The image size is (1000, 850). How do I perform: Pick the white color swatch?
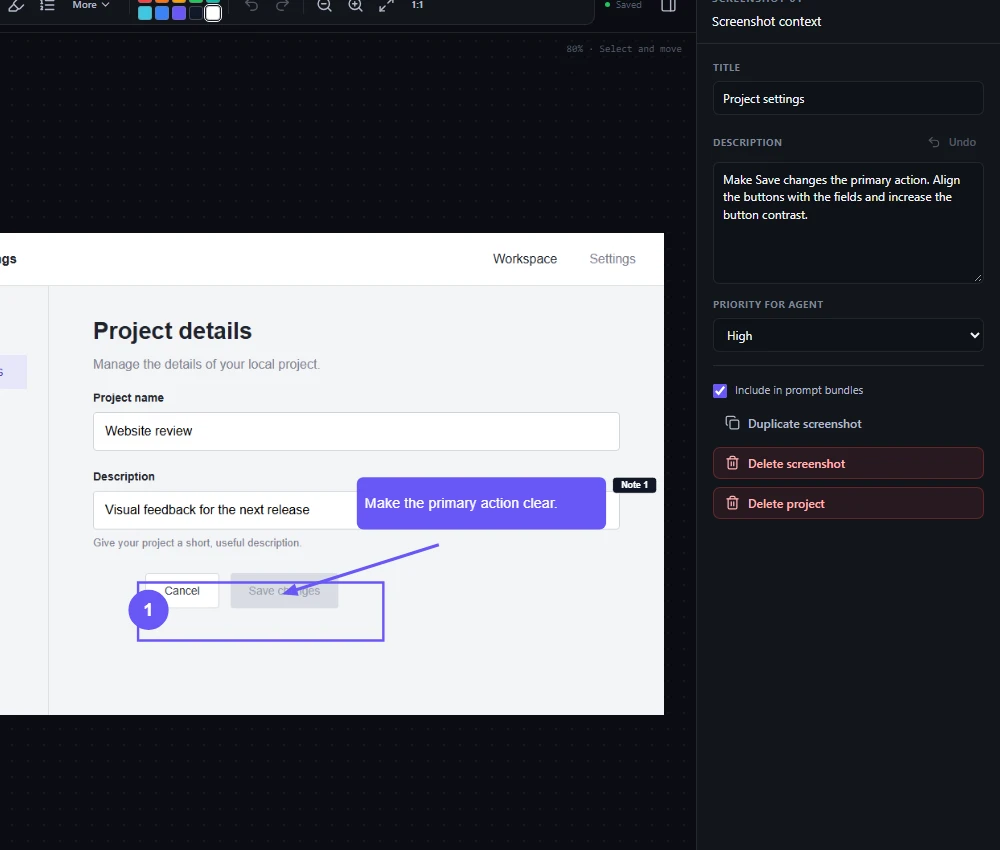coord(213,13)
